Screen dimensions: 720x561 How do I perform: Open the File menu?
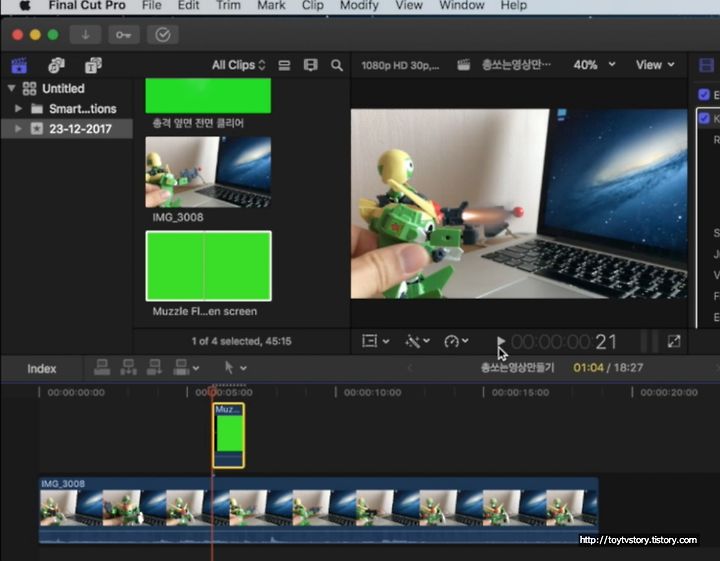[152, 6]
